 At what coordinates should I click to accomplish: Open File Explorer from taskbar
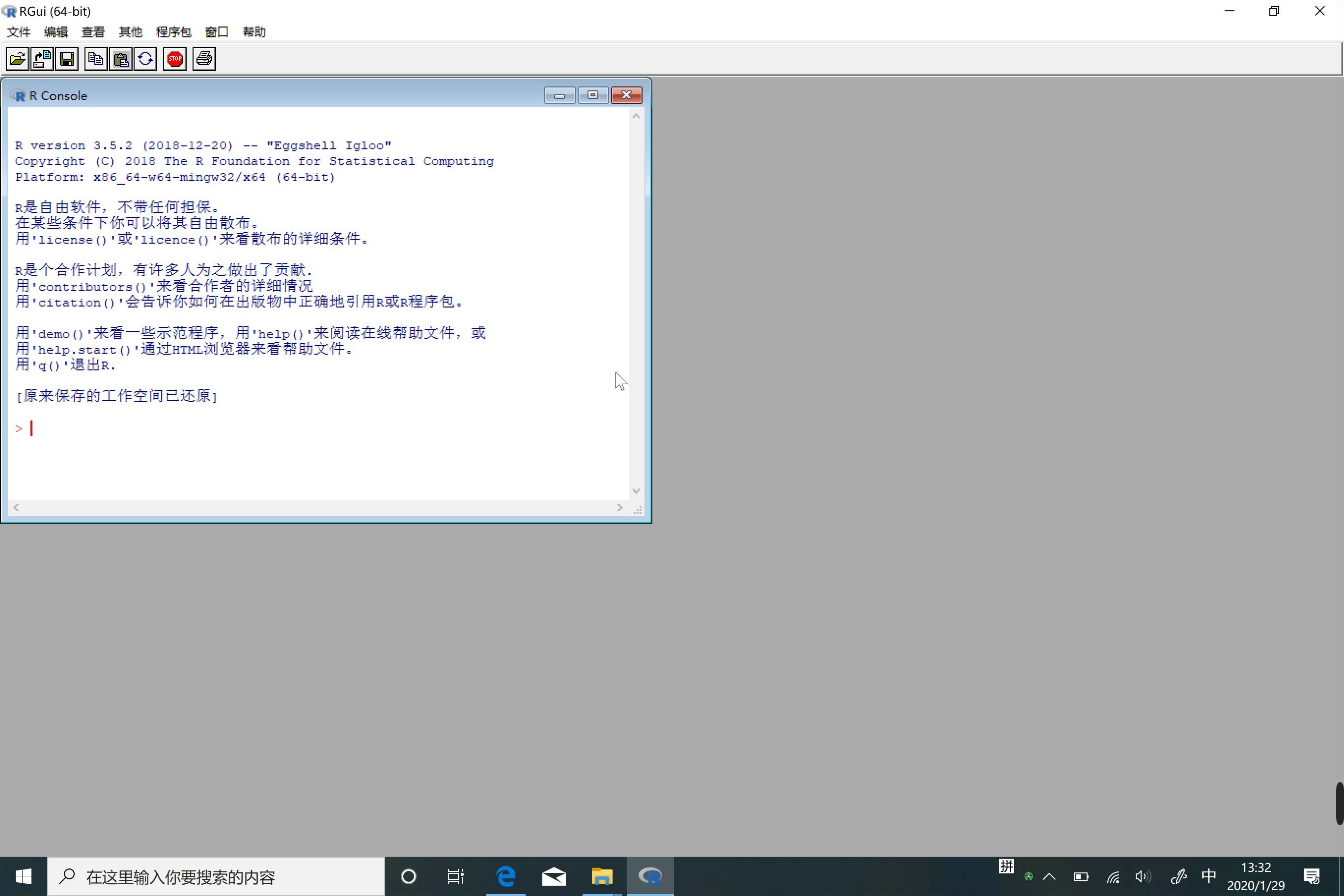[x=601, y=876]
